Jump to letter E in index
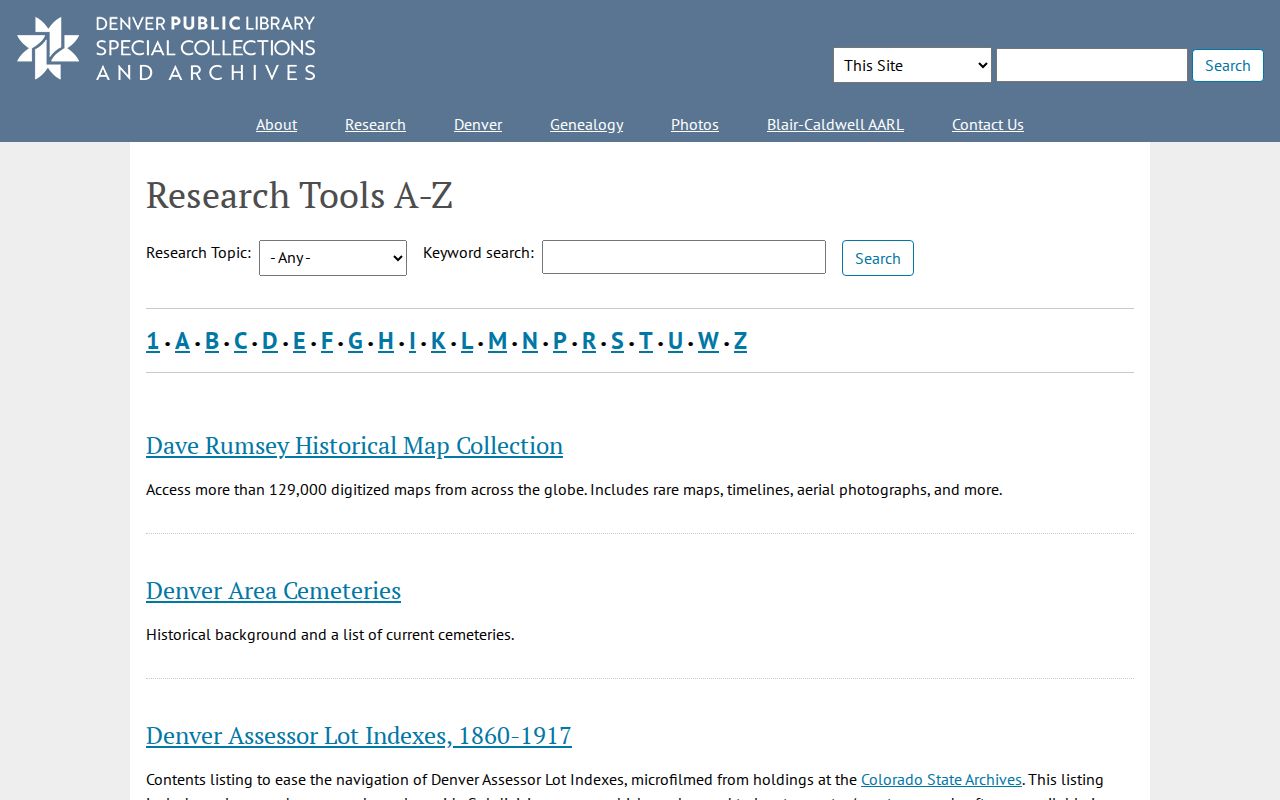The width and height of the screenshot is (1280, 800). pos(299,341)
